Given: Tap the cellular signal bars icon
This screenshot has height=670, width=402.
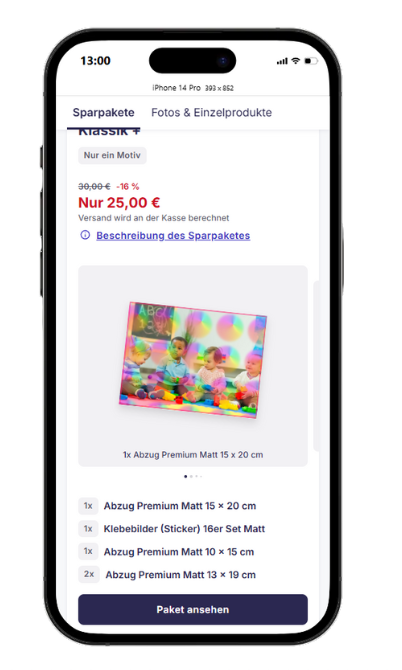Looking at the screenshot, I should [282, 61].
